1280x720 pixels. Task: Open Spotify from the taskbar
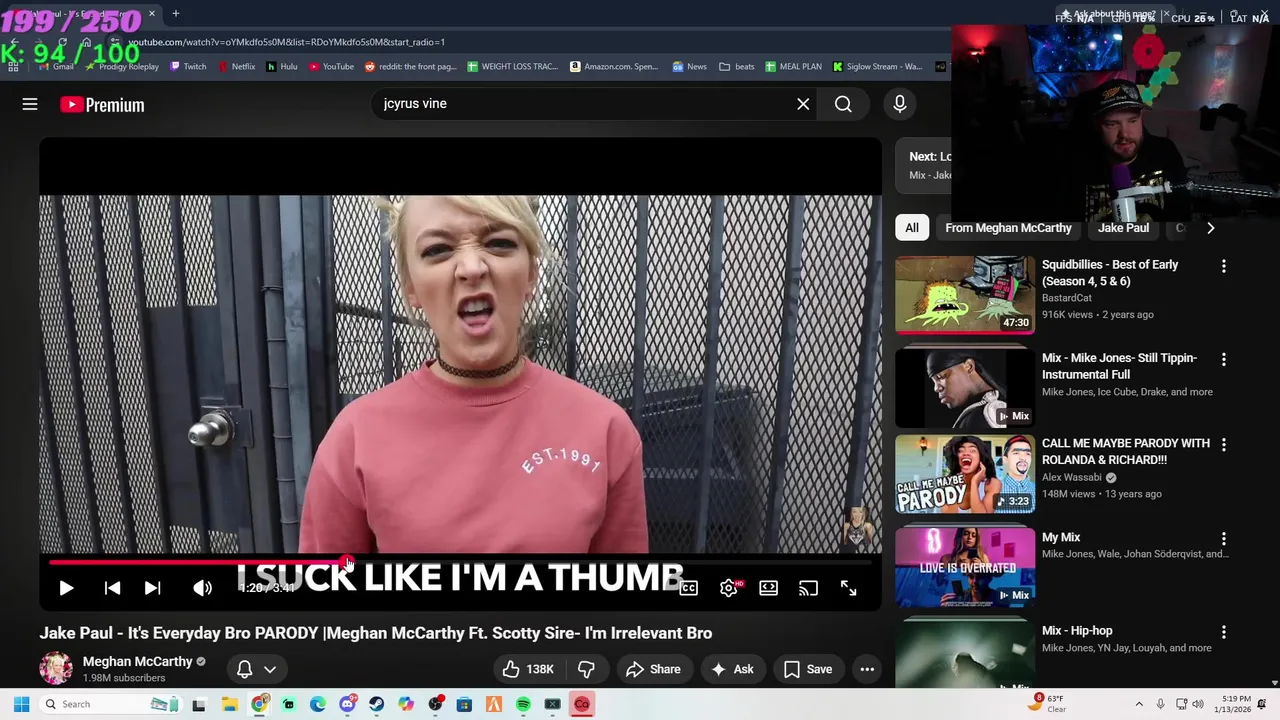[x=523, y=704]
